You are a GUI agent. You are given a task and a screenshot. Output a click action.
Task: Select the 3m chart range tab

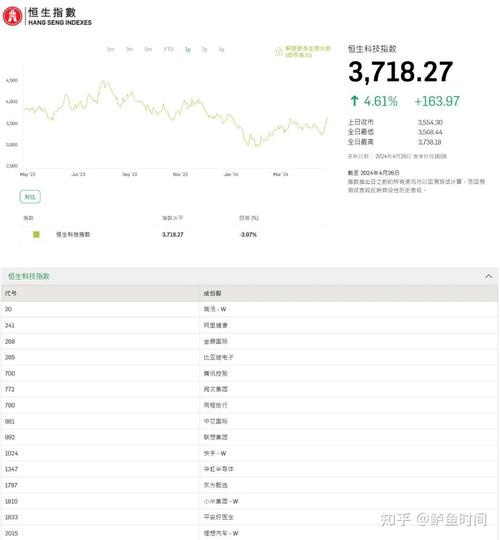click(129, 49)
